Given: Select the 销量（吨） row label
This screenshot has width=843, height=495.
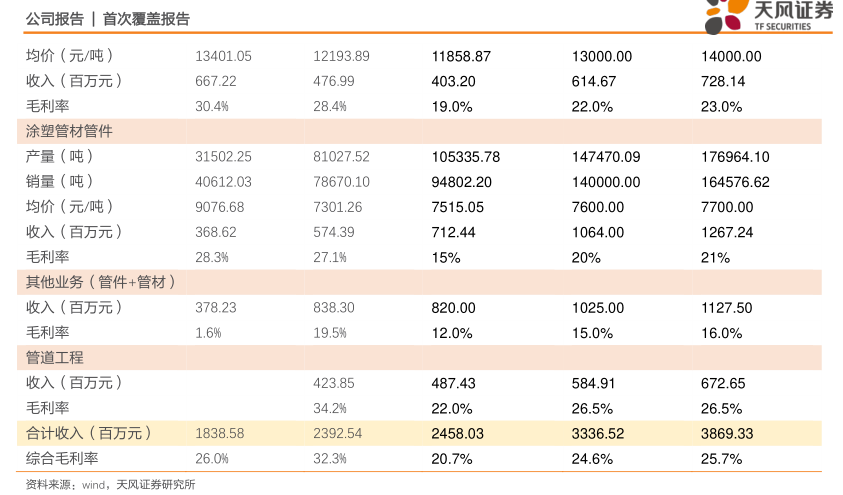Looking at the screenshot, I should [59, 181].
